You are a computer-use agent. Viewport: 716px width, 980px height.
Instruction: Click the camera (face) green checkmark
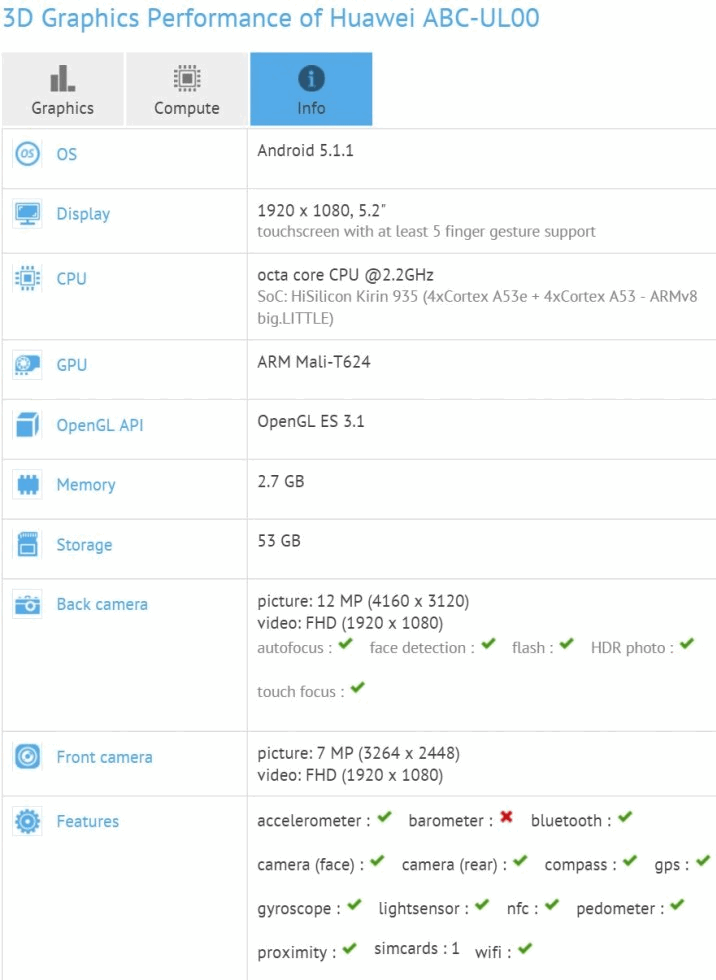(x=377, y=861)
